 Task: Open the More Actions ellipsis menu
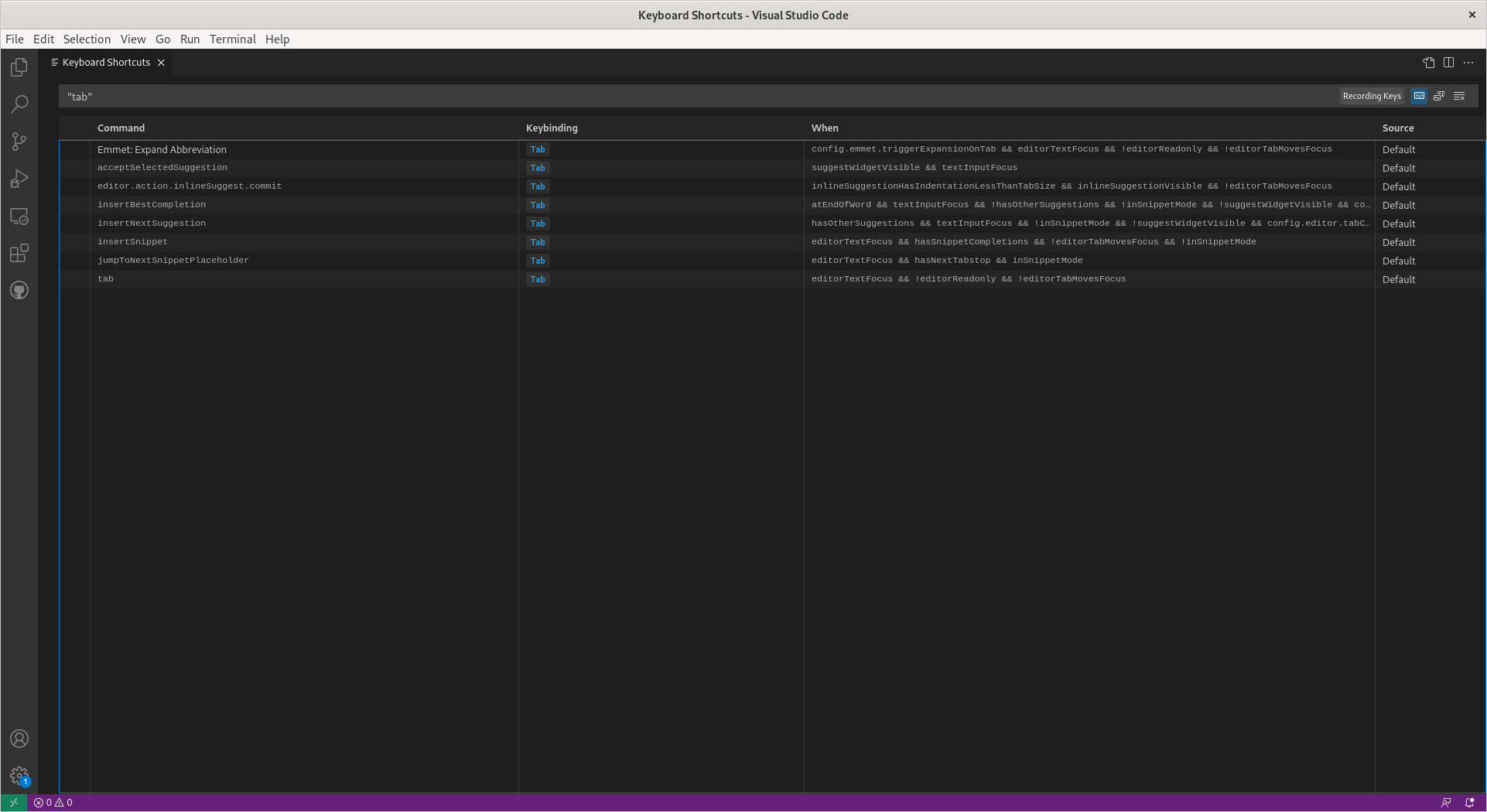[1468, 63]
